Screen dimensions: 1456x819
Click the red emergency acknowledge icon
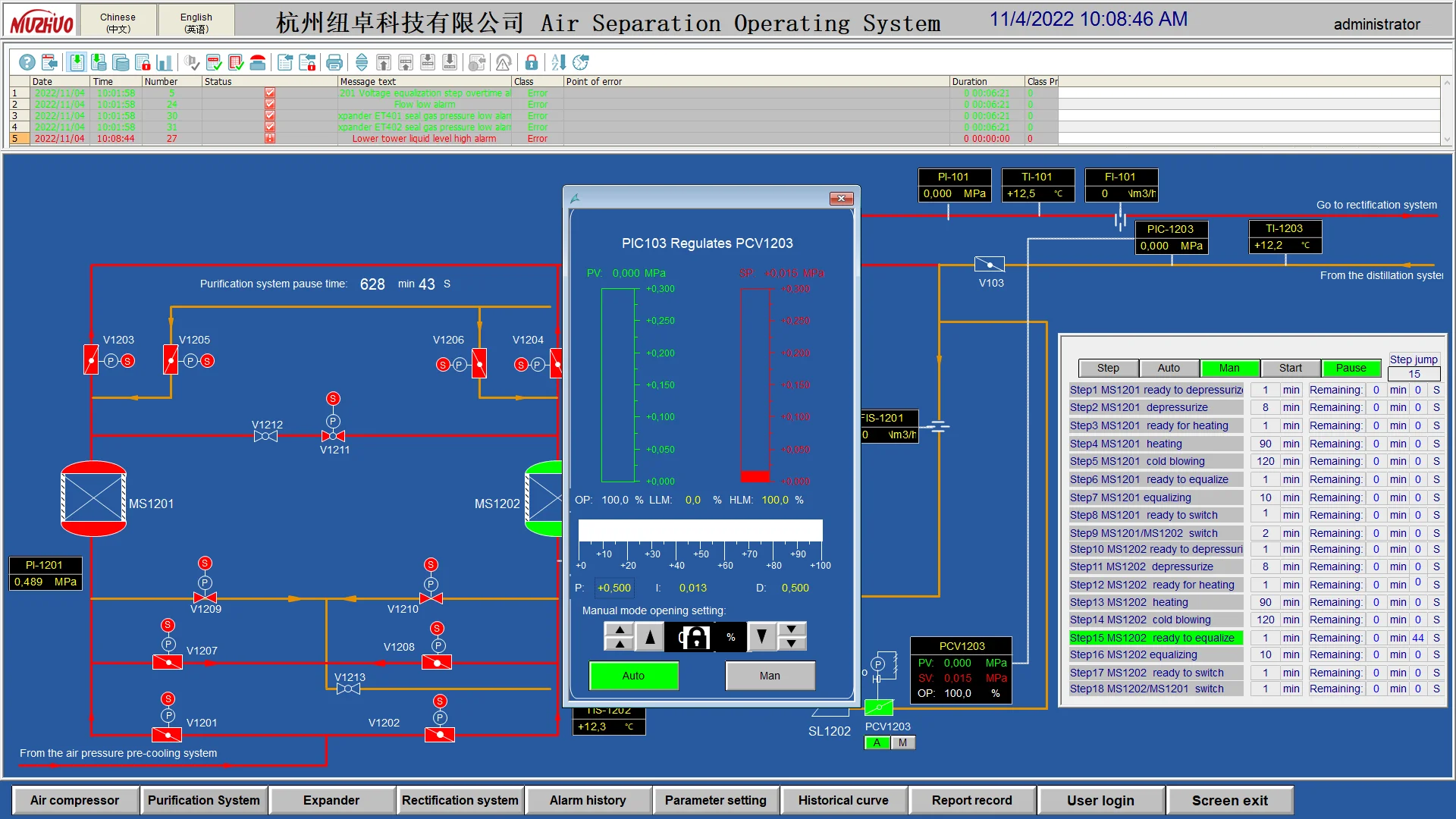coord(258,62)
